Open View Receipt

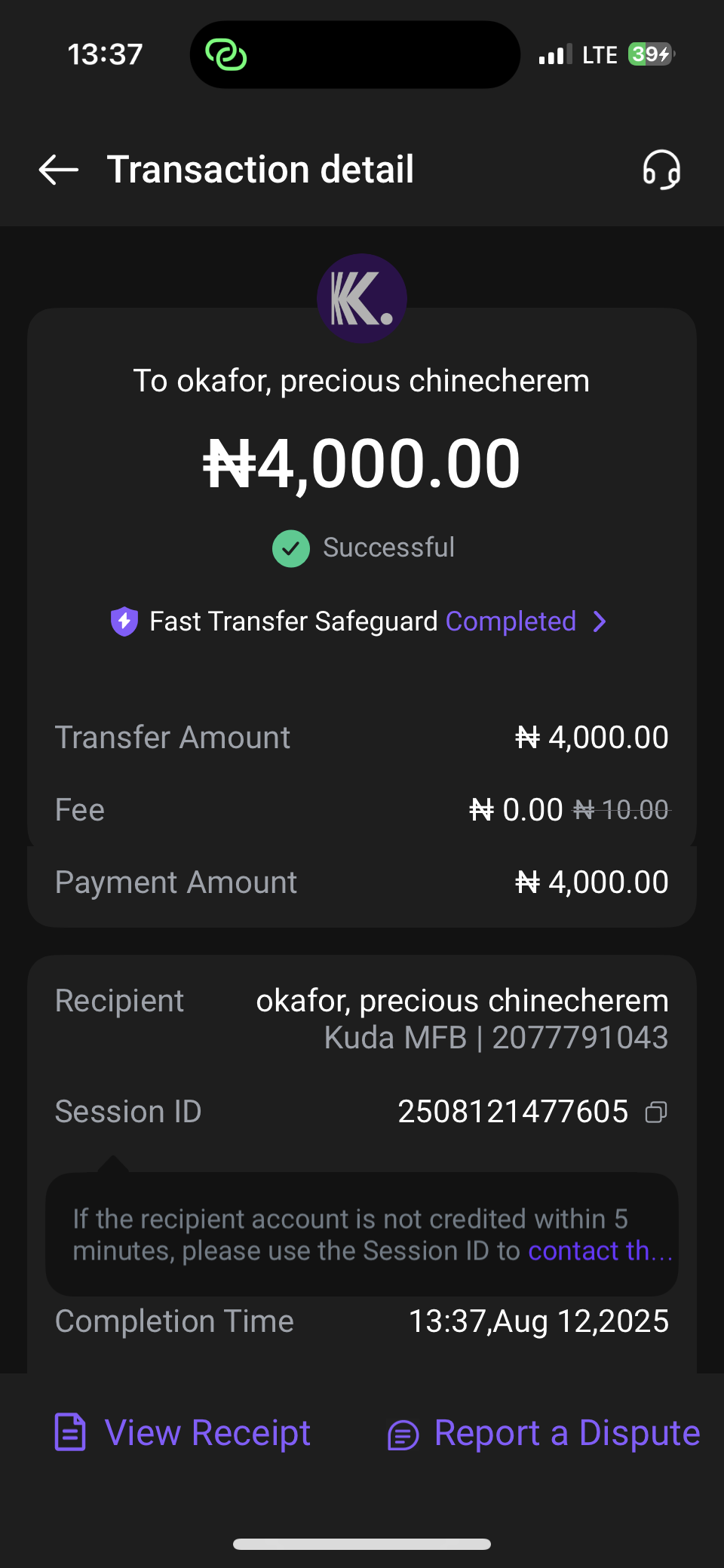(x=207, y=1432)
